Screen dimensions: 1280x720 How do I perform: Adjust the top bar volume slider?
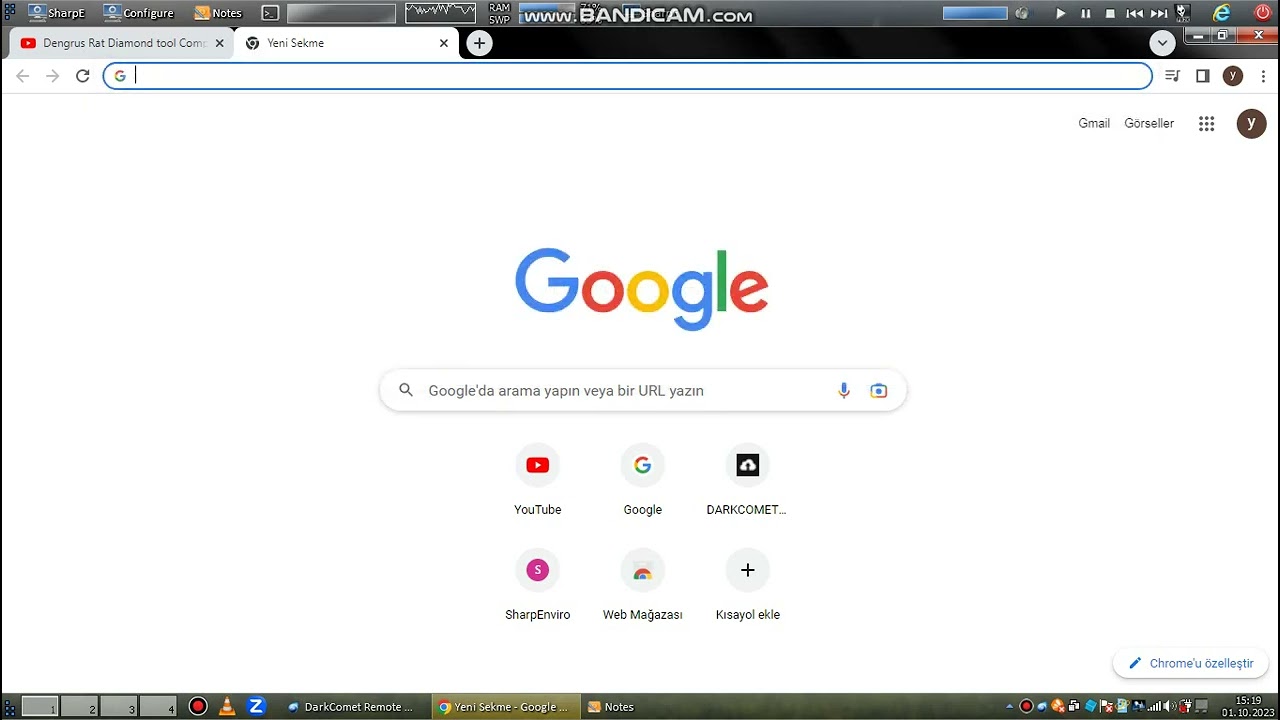coord(975,13)
